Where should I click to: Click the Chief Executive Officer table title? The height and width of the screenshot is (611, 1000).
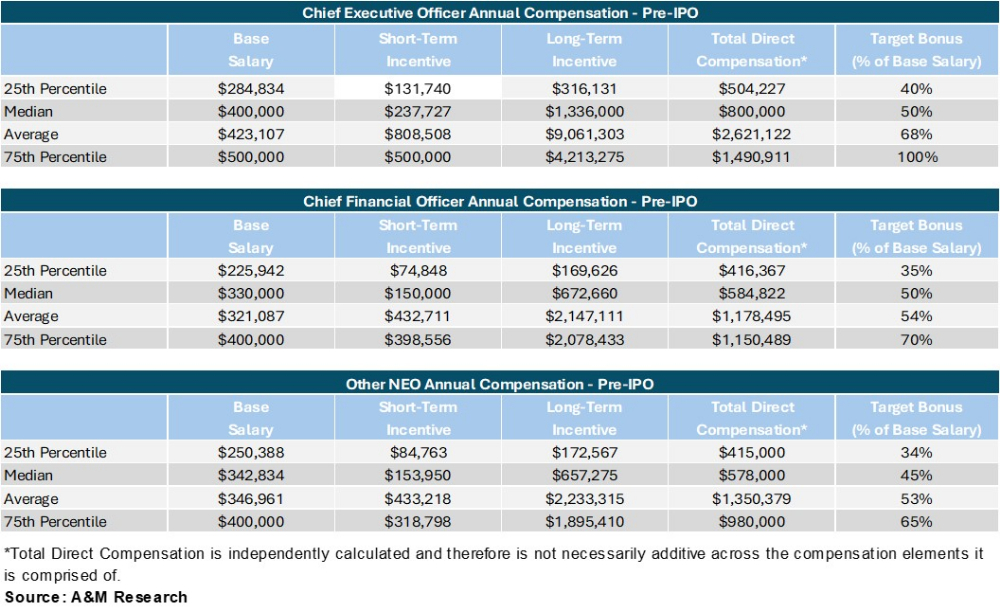click(500, 13)
